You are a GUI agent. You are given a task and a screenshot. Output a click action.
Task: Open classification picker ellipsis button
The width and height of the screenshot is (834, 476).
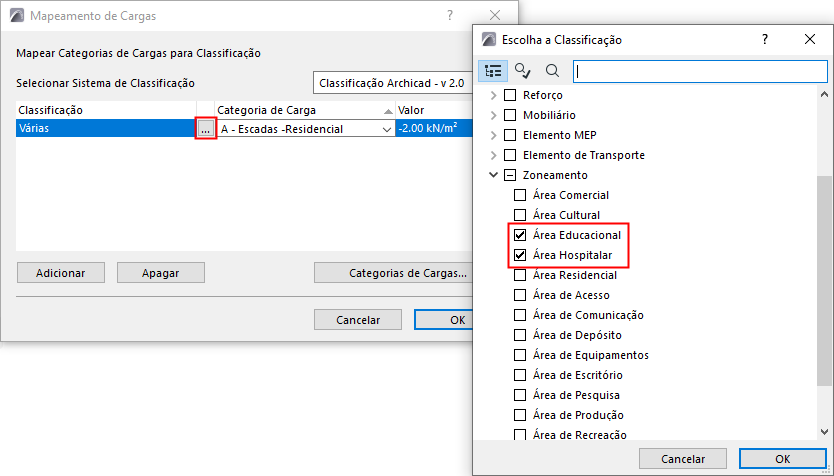click(x=205, y=129)
